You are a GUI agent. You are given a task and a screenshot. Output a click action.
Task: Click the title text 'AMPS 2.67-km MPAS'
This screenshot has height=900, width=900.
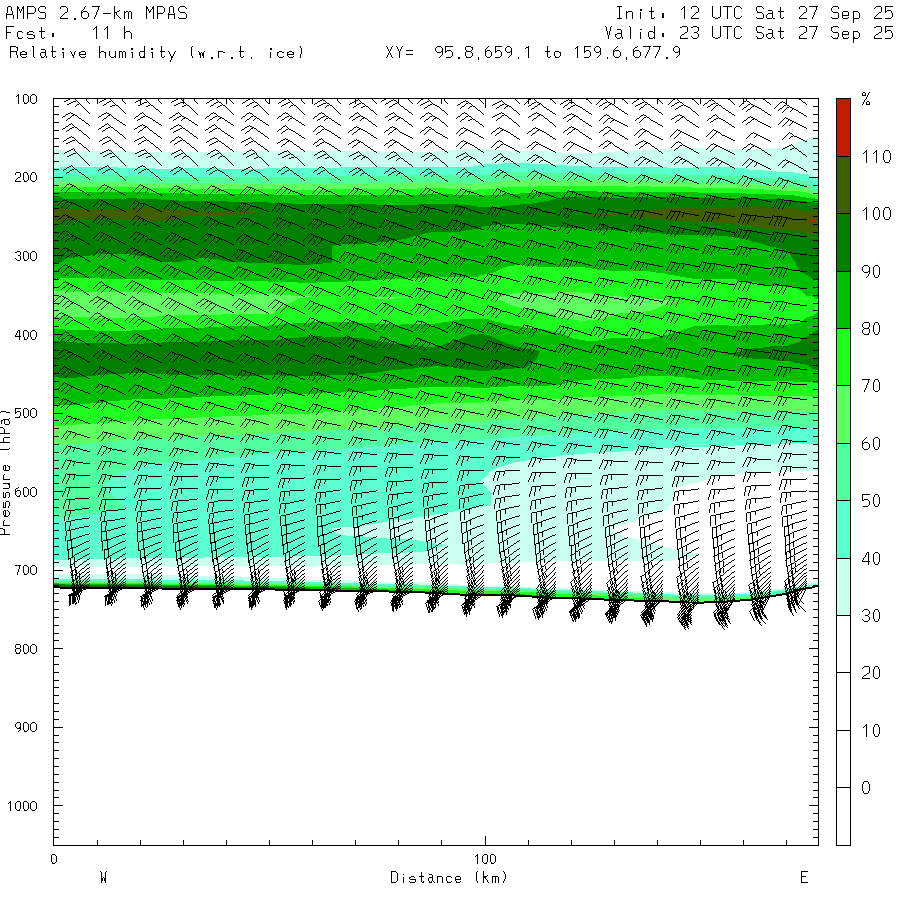[96, 13]
